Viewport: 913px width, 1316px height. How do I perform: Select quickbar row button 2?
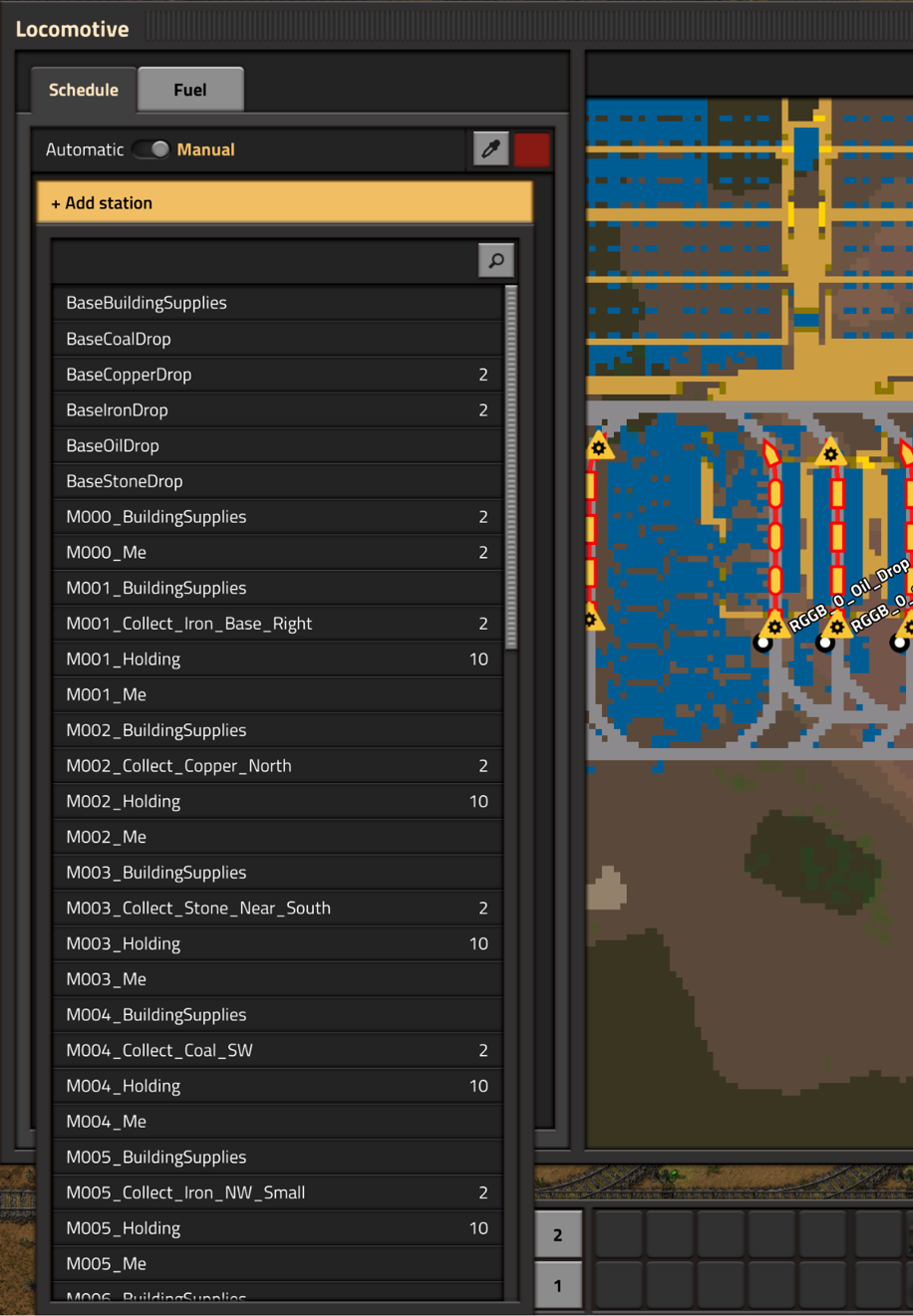pos(557,1235)
